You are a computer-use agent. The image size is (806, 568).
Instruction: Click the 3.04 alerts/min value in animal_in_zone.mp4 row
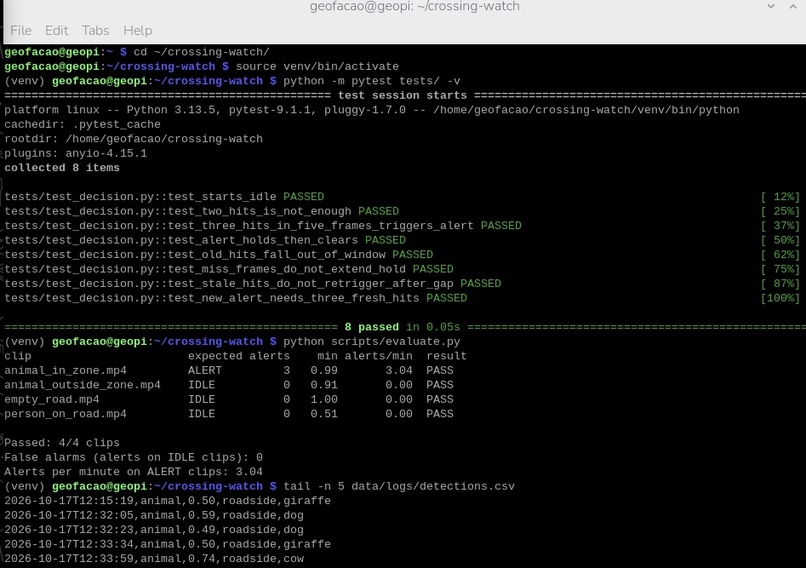399,370
